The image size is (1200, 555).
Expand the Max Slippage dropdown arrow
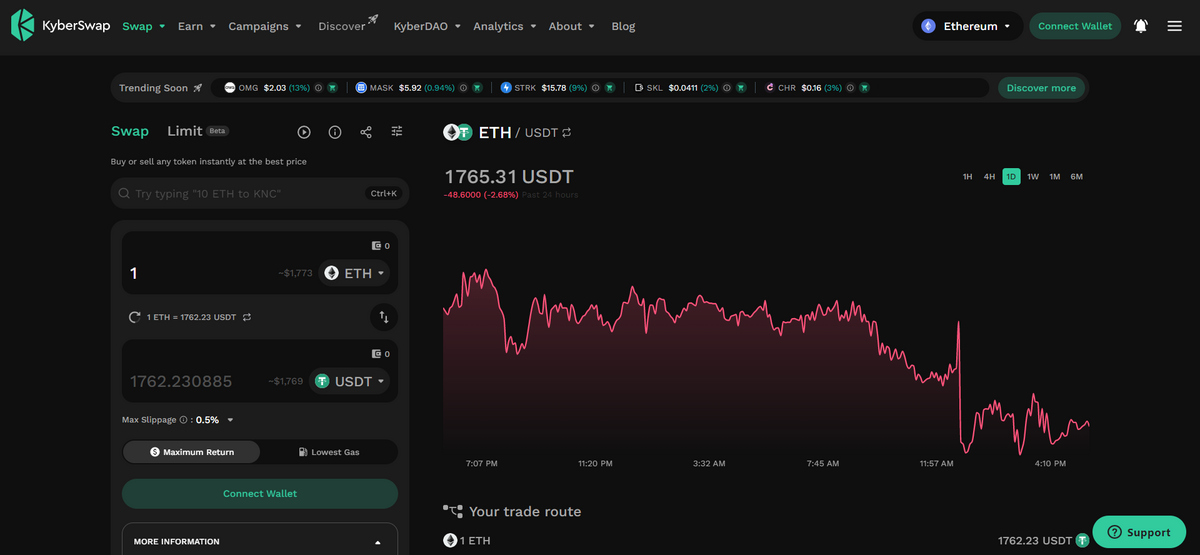pyautogui.click(x=230, y=420)
